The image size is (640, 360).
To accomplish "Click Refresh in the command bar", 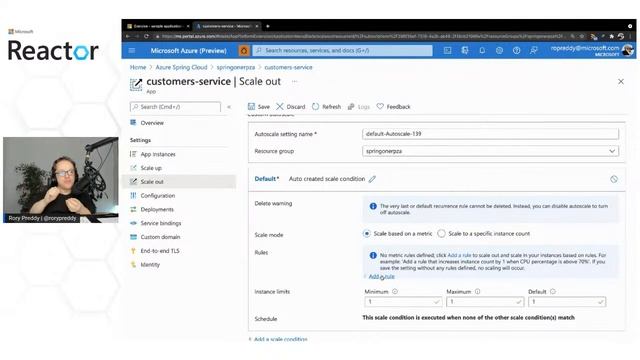I will click(327, 107).
